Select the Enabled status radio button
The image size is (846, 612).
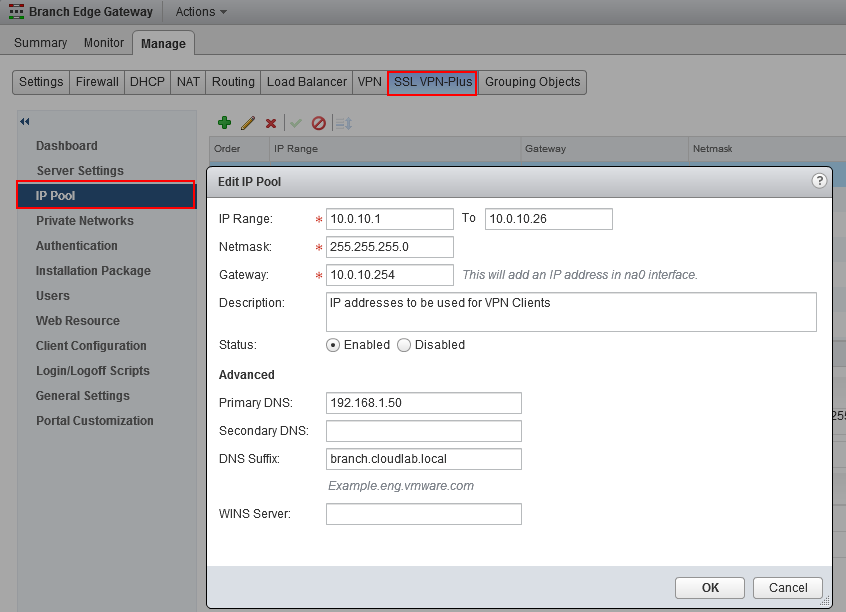tap(333, 345)
